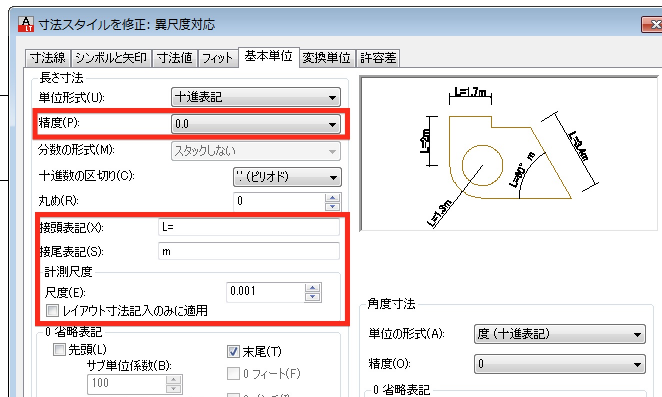Increase the 尺度(E) scale with up arrow
The width and height of the screenshot is (662, 397).
point(312,288)
